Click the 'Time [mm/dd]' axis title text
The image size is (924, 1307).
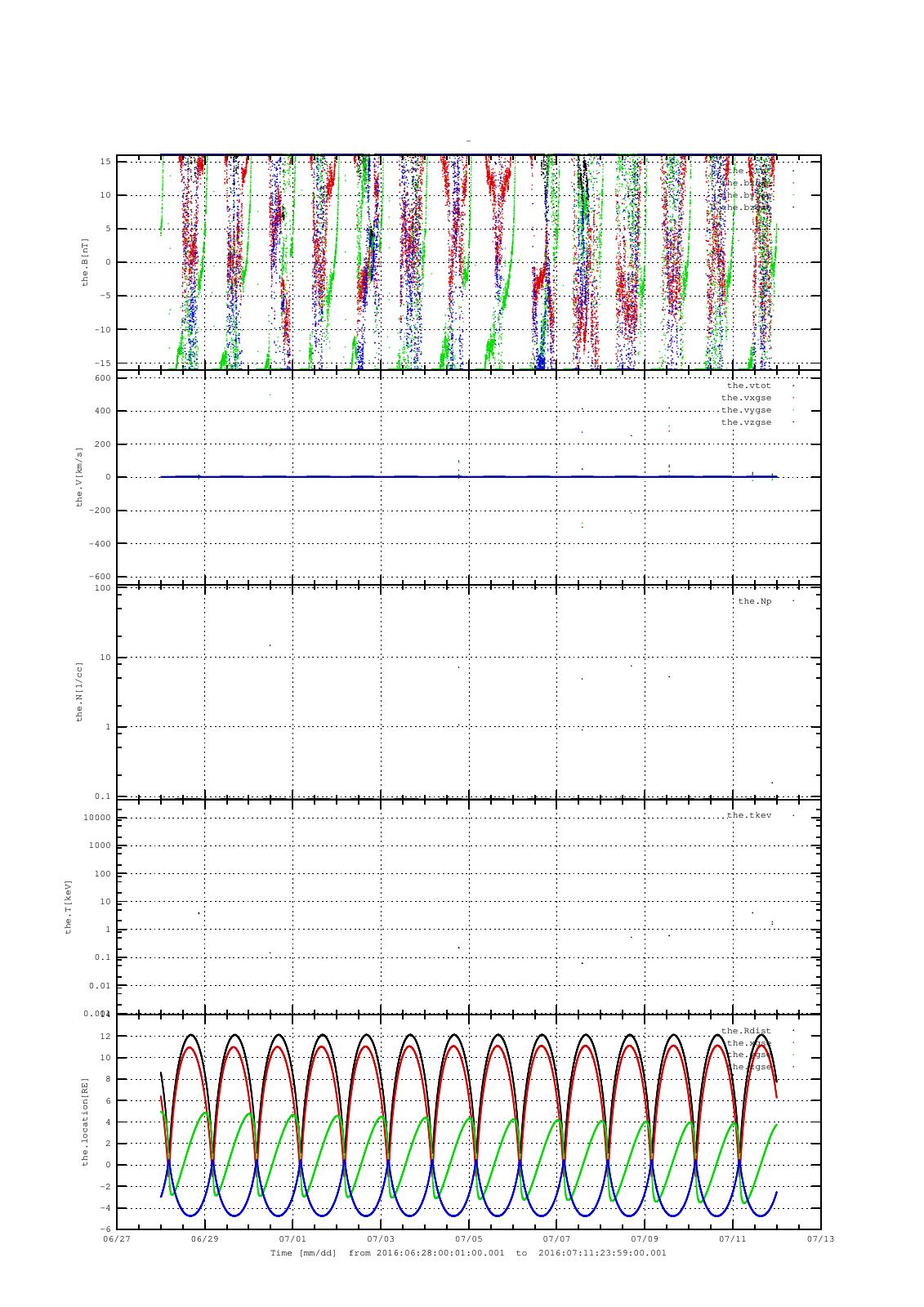(303, 1252)
